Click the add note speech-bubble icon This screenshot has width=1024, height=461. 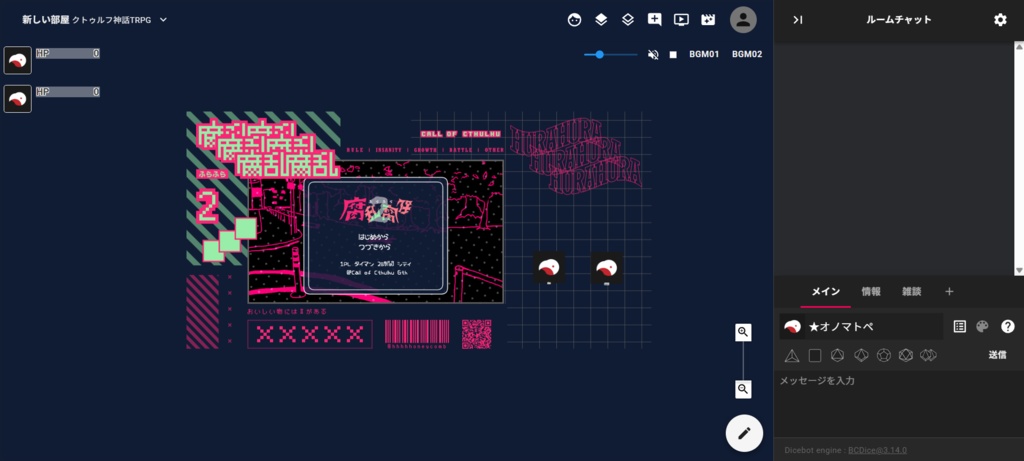coord(654,20)
